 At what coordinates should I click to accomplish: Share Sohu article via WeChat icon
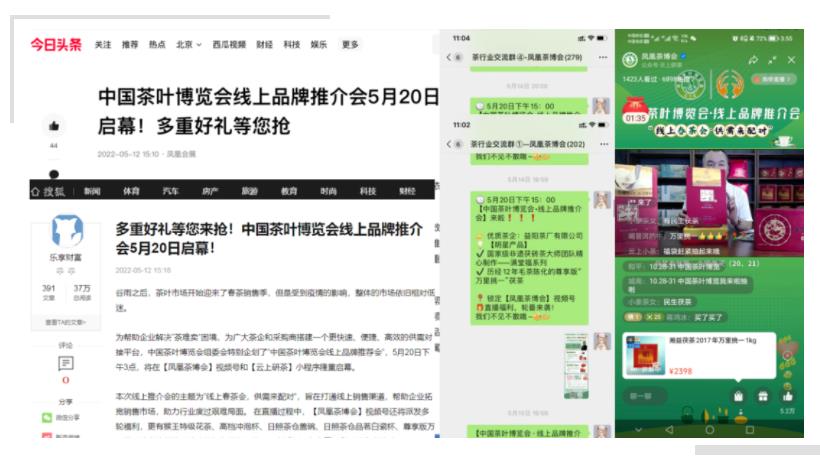click(47, 417)
